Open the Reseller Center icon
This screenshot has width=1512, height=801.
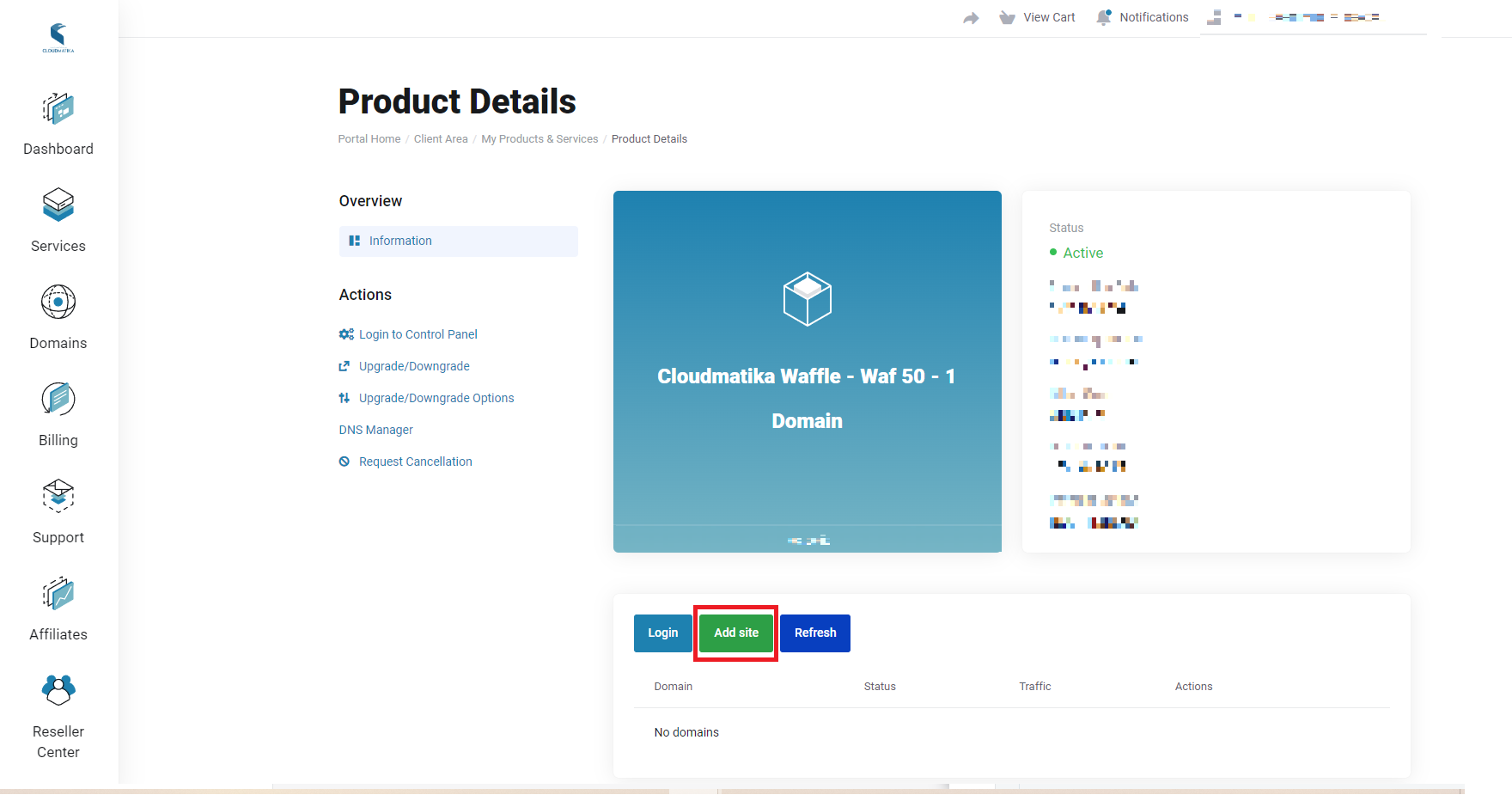58,690
